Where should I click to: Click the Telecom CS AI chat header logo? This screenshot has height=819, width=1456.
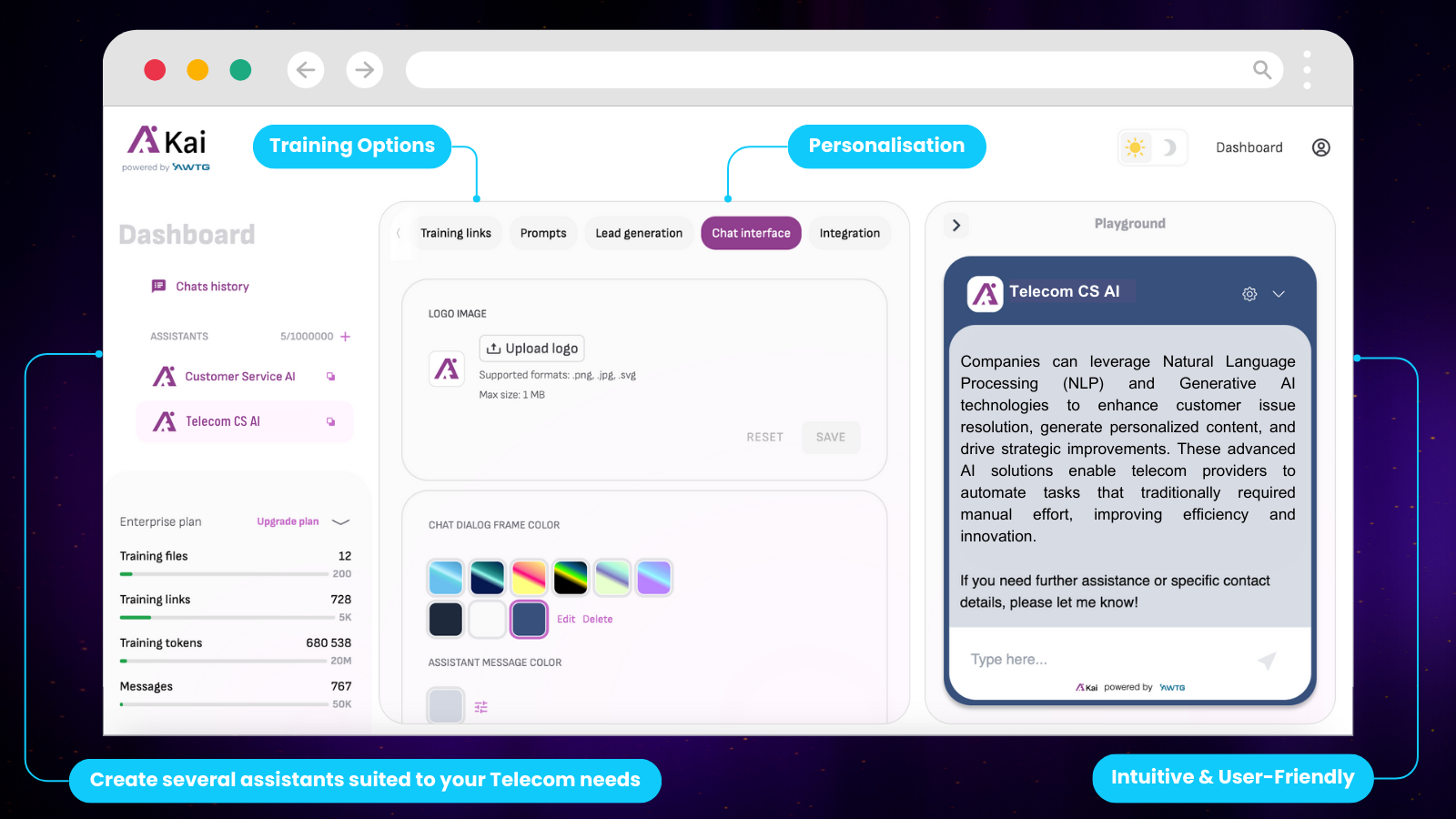(x=985, y=294)
